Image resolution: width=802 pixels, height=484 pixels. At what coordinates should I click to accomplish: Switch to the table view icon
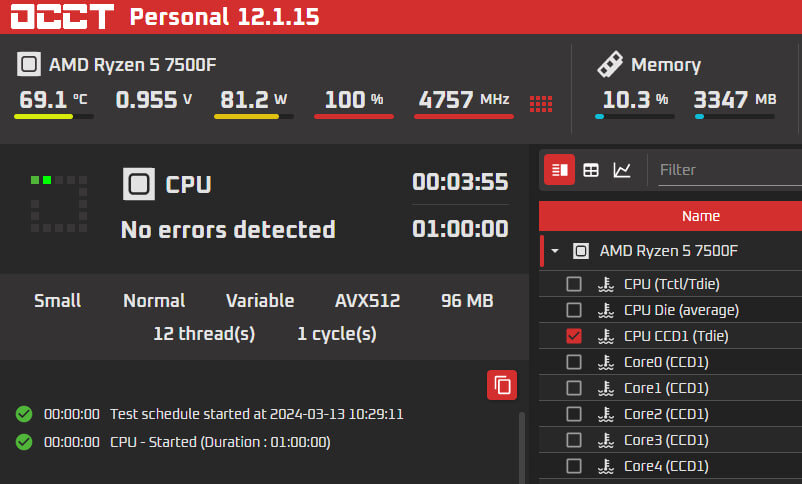tap(591, 169)
